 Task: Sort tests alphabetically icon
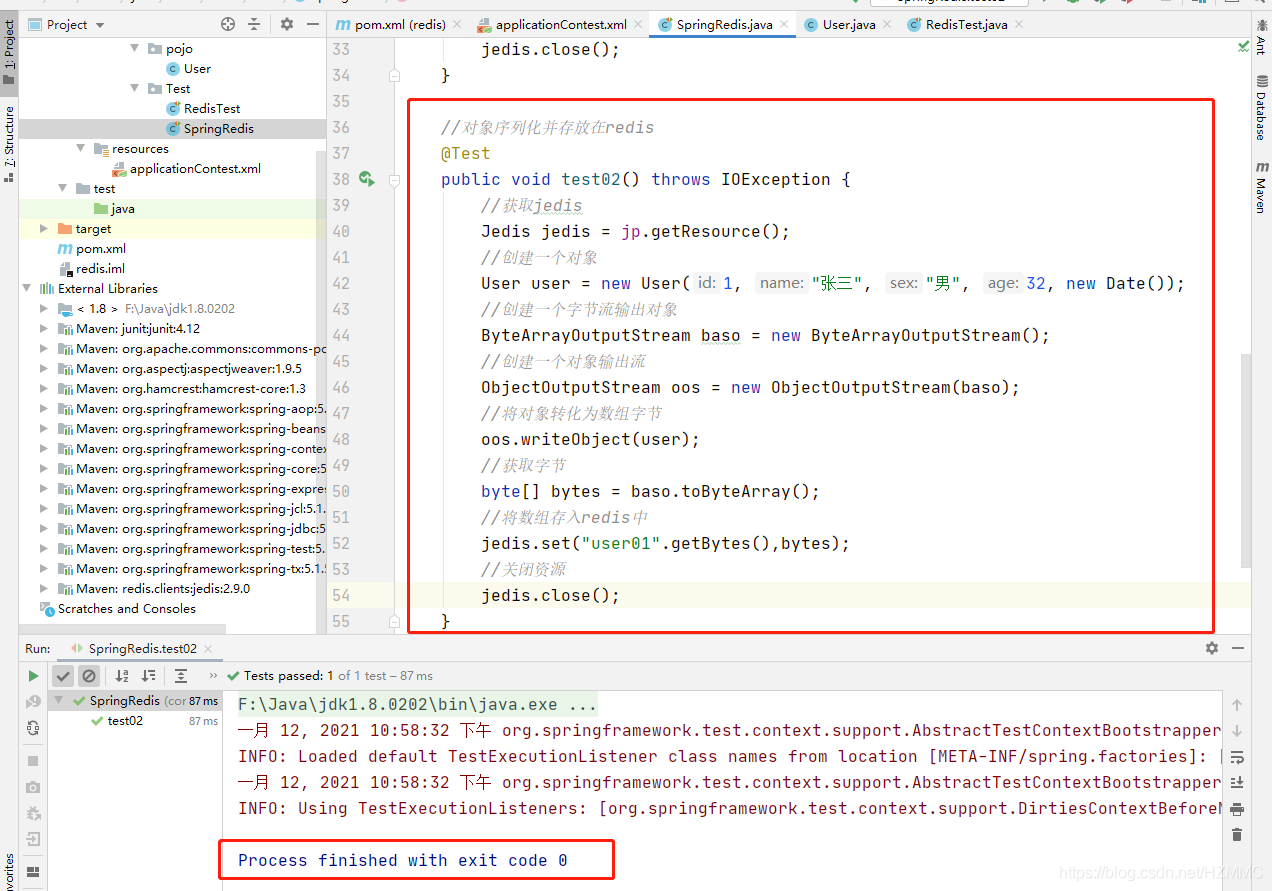122,676
